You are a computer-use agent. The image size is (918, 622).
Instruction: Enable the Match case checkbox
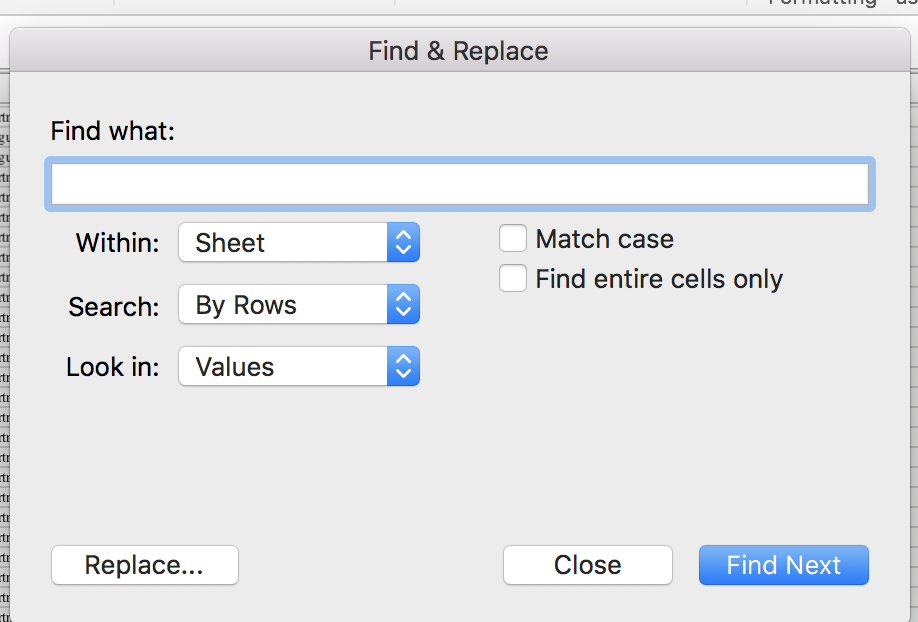[x=513, y=239]
